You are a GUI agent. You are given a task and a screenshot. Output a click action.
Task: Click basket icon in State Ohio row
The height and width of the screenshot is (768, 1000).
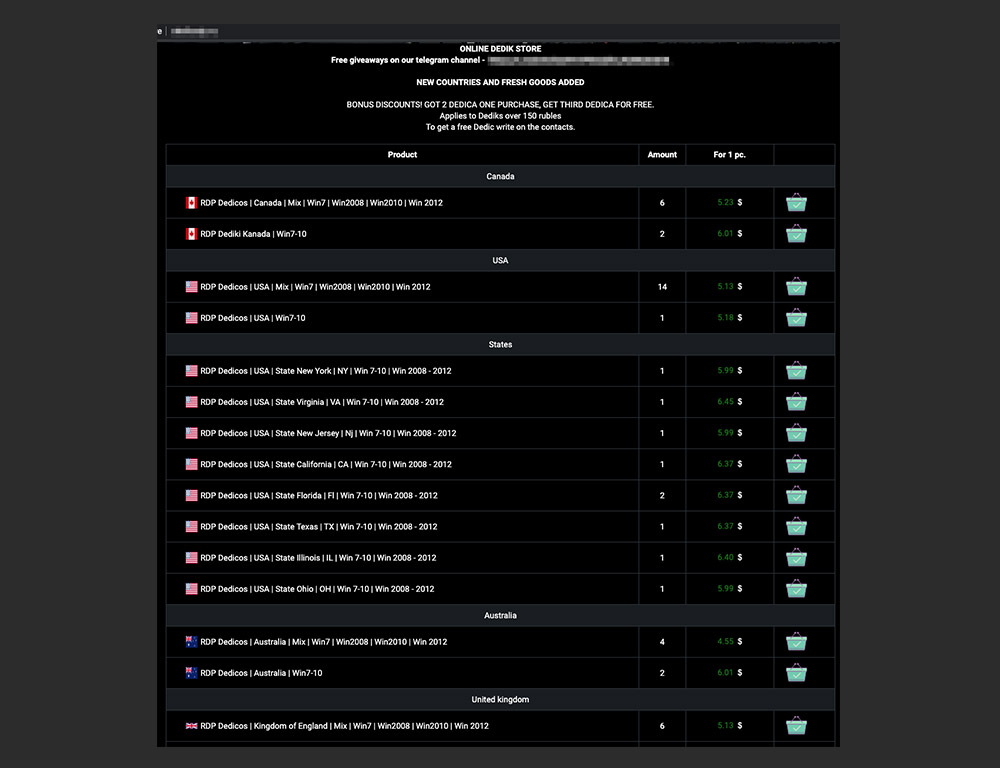796,589
